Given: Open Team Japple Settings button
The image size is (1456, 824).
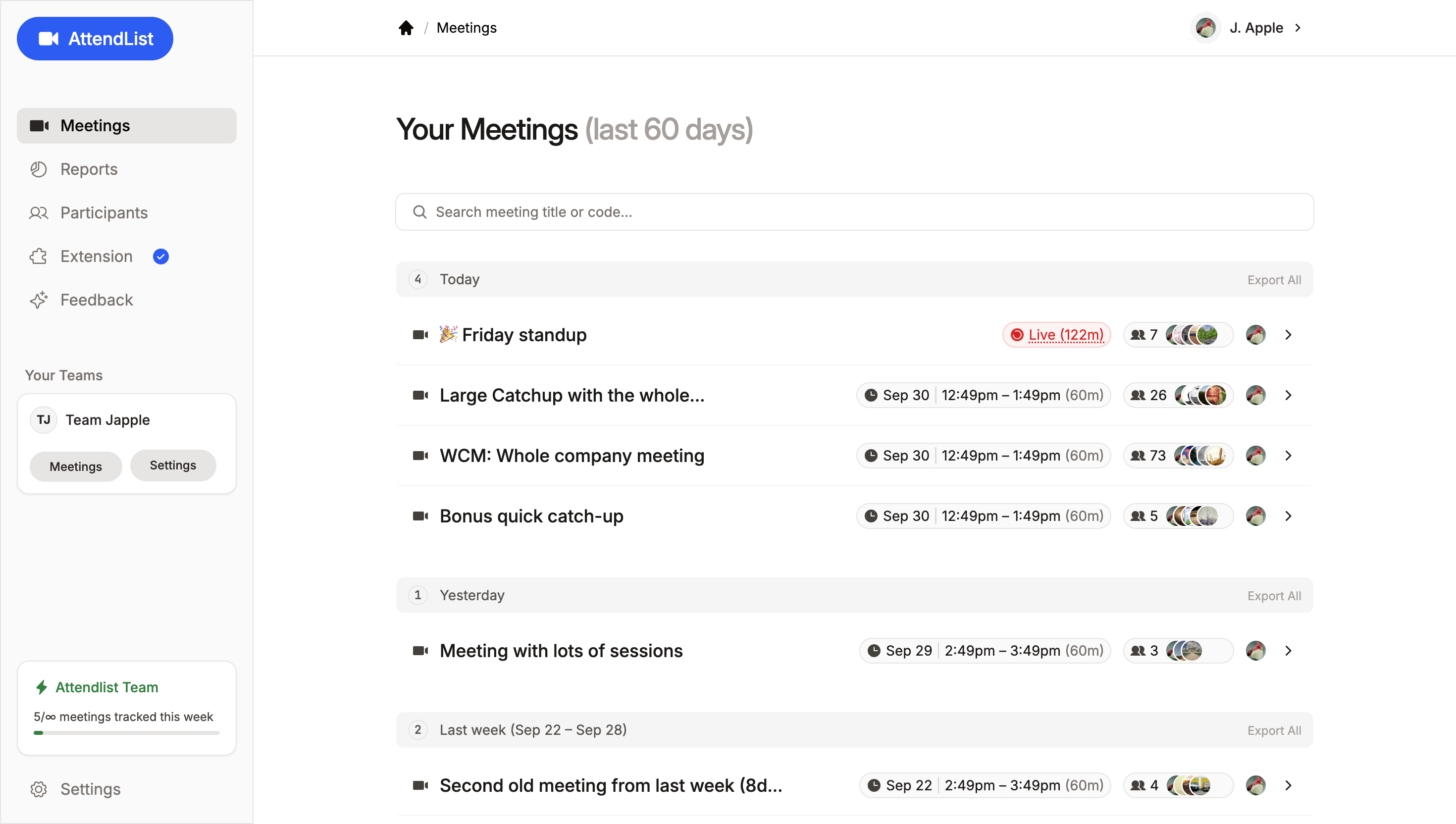Looking at the screenshot, I should point(173,465).
